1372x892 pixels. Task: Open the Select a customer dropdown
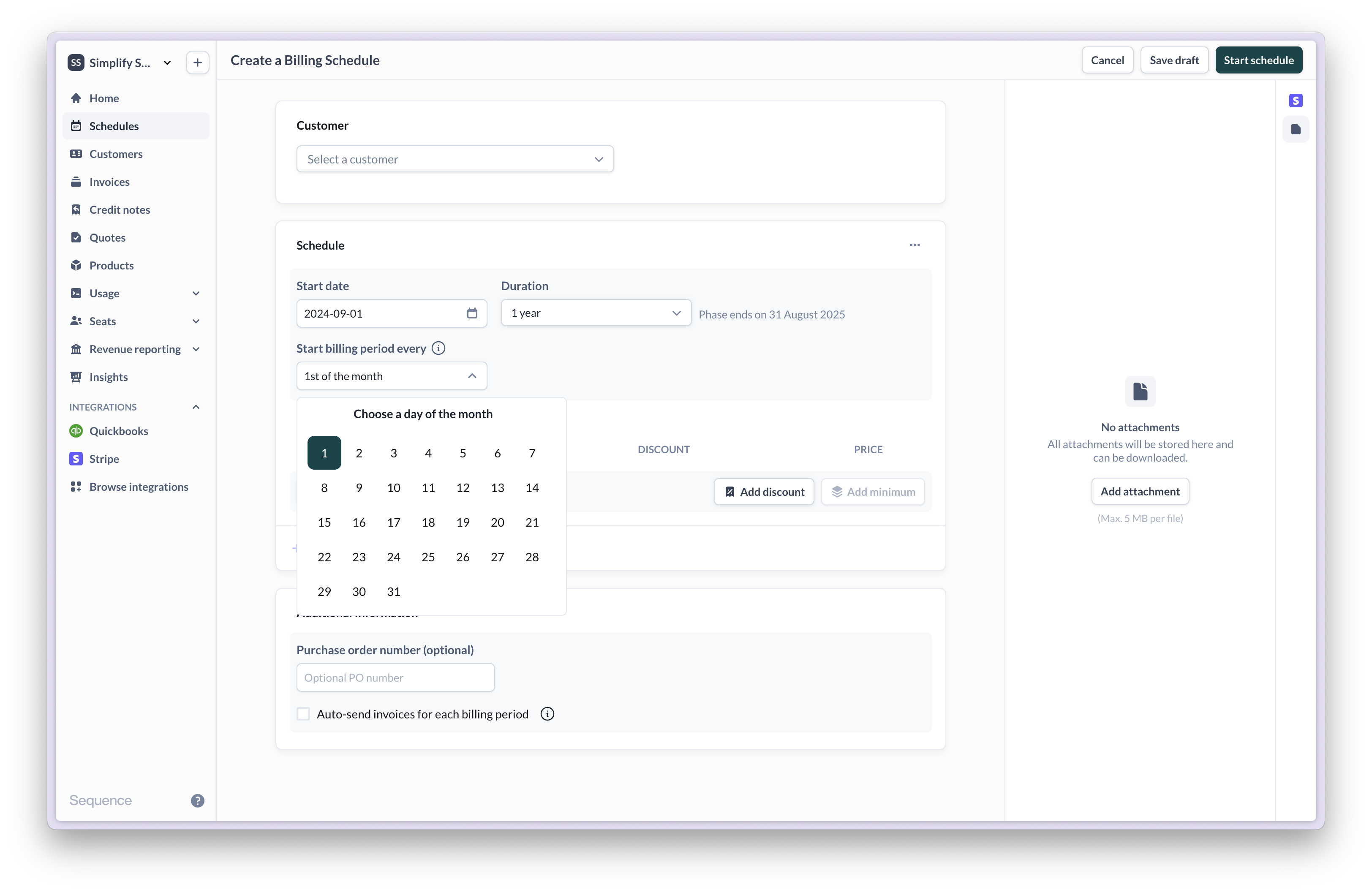[x=455, y=159]
